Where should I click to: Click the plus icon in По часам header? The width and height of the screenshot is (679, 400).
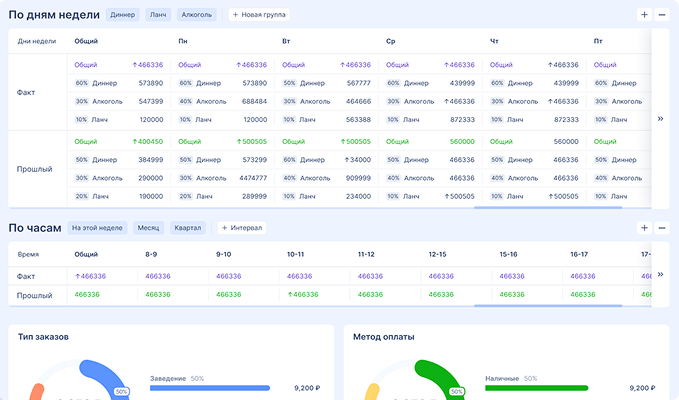click(x=644, y=228)
